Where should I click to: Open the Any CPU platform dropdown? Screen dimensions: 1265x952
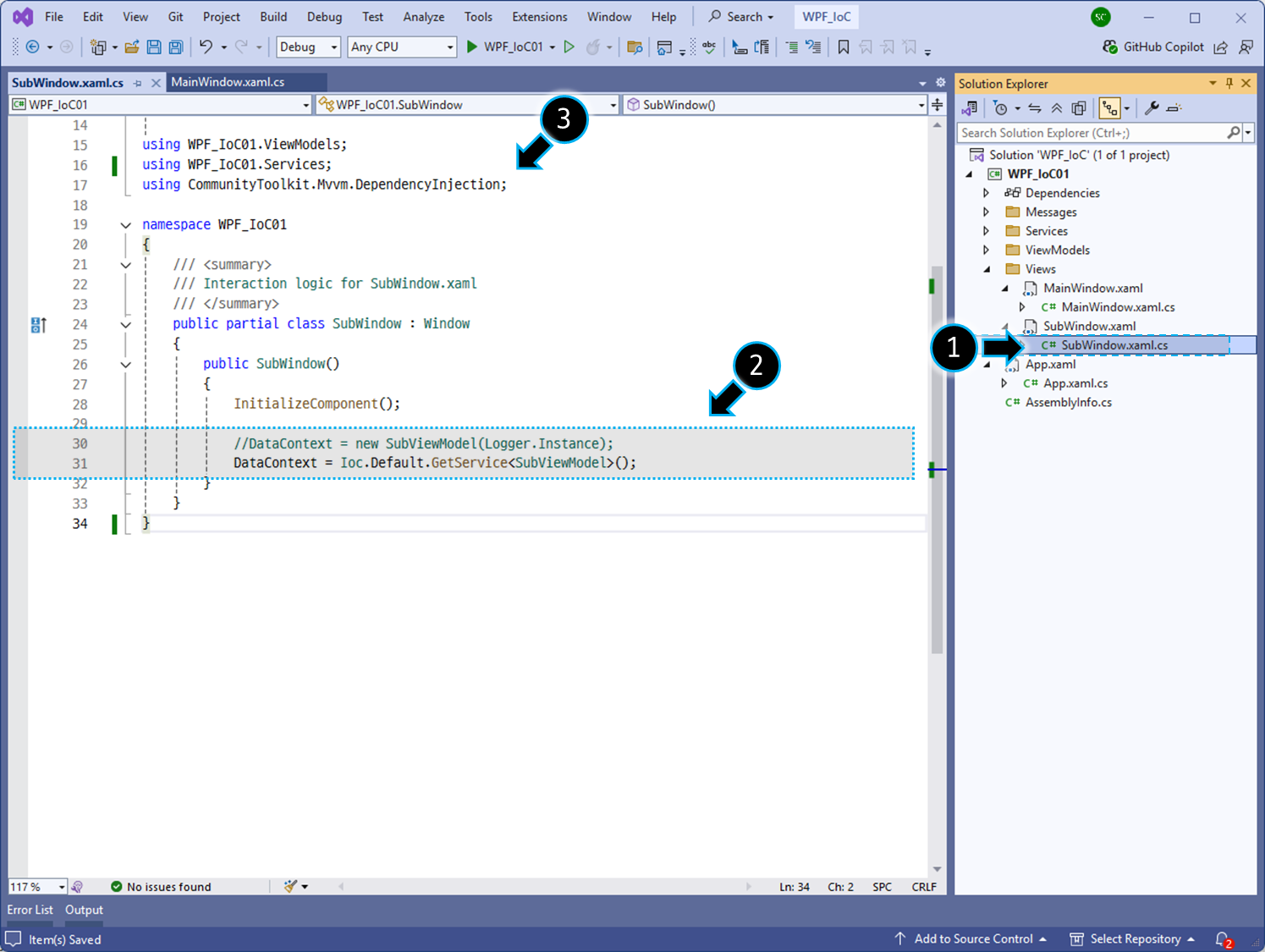click(x=403, y=47)
